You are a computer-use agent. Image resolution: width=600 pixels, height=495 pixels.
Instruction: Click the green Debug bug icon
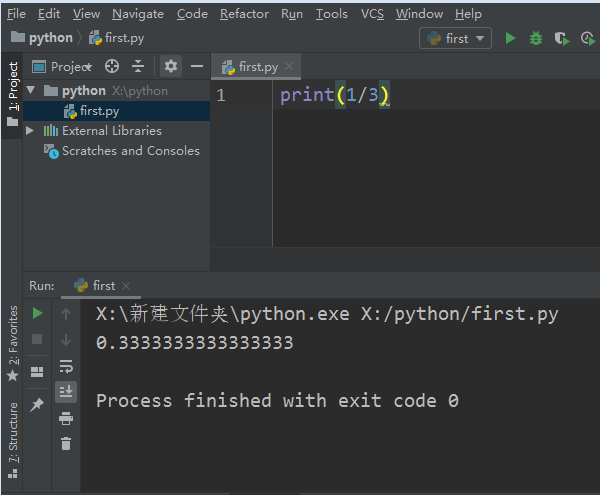536,38
